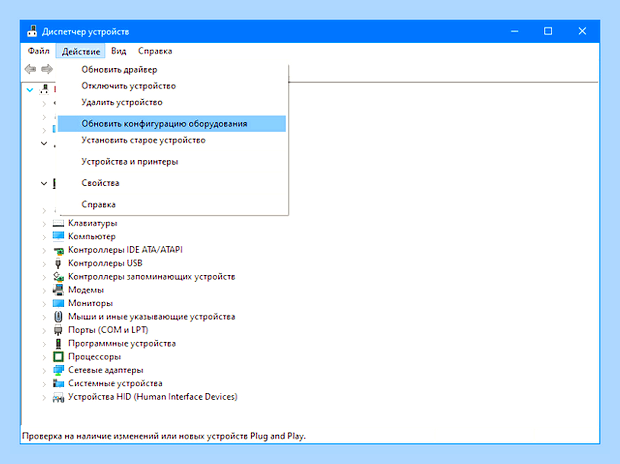Expand the Клавиатуры category

pos(44,224)
